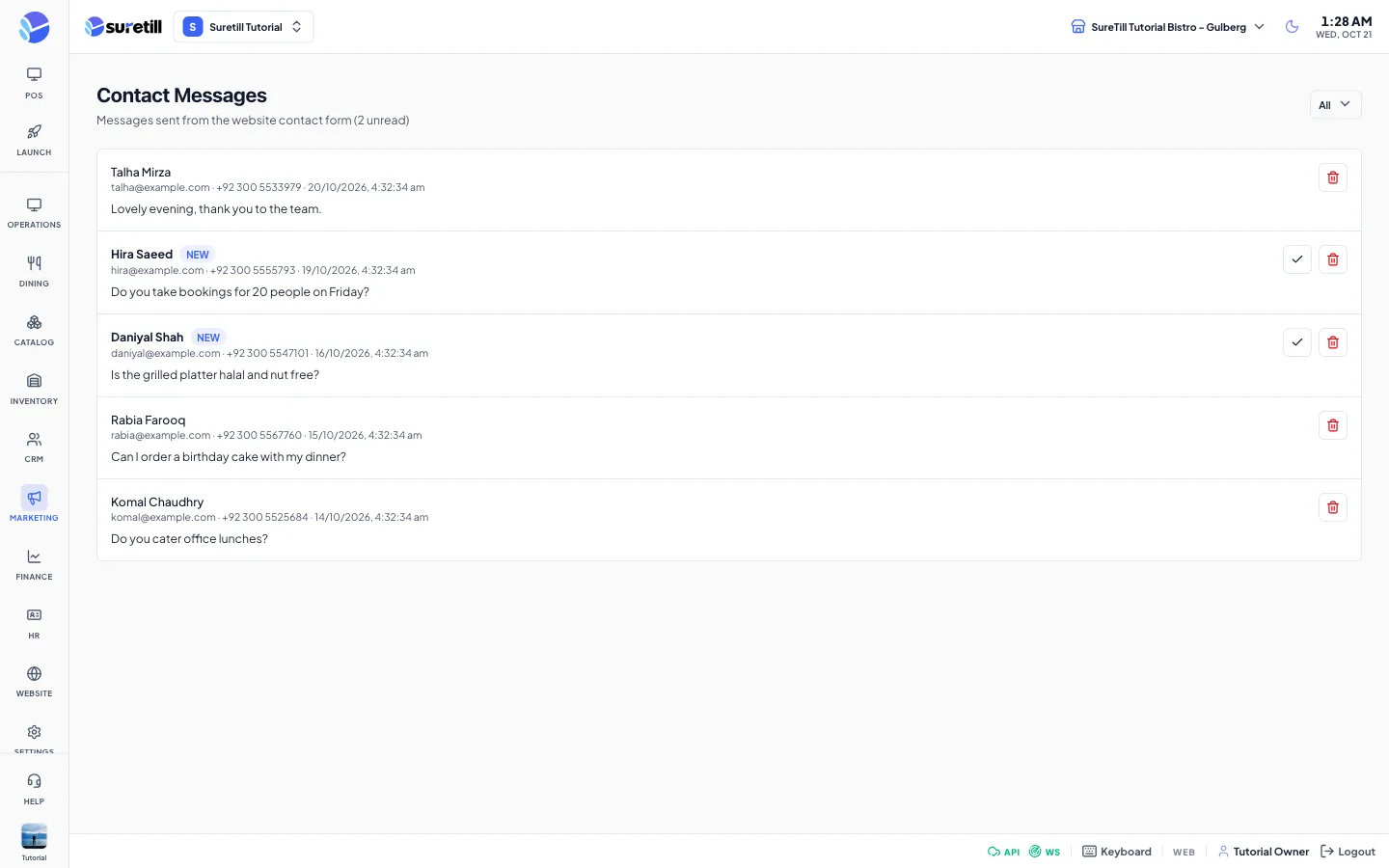This screenshot has width=1389, height=868.
Task: Select the message "Lovely evening, thank you to the team."
Action: [216, 209]
